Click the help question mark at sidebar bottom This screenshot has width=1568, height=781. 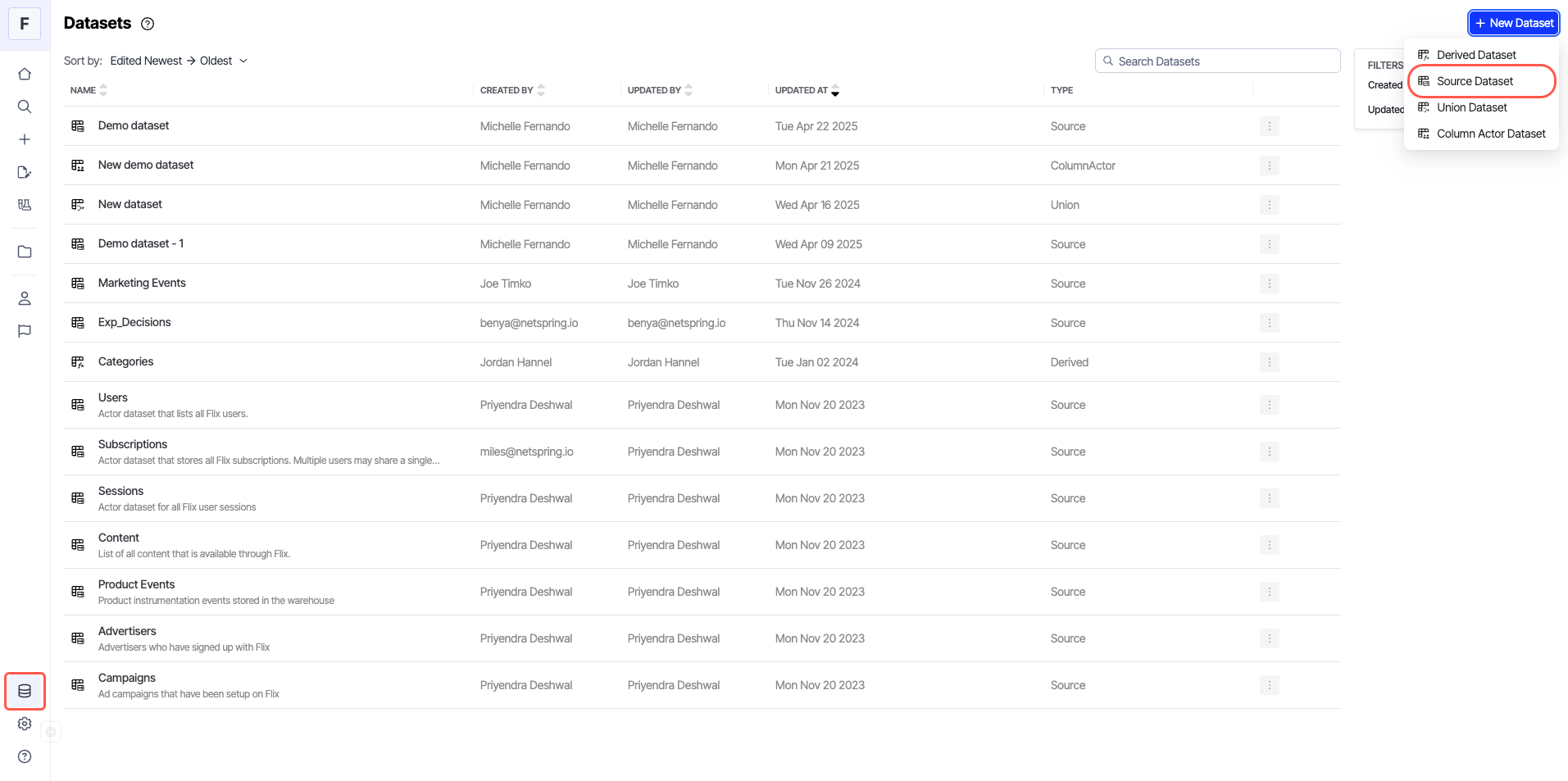25,756
